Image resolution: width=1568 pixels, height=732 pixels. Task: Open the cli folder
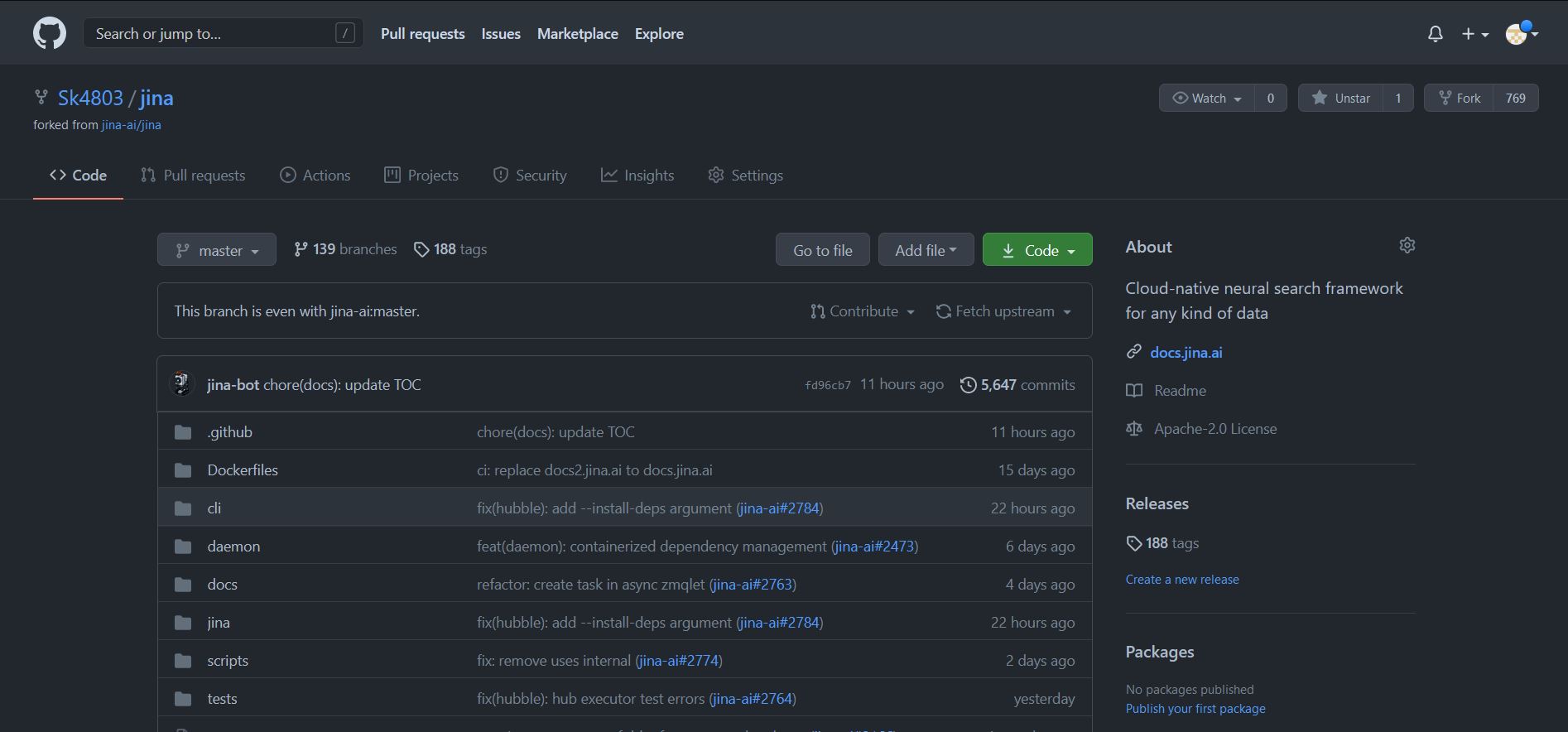[x=214, y=508]
